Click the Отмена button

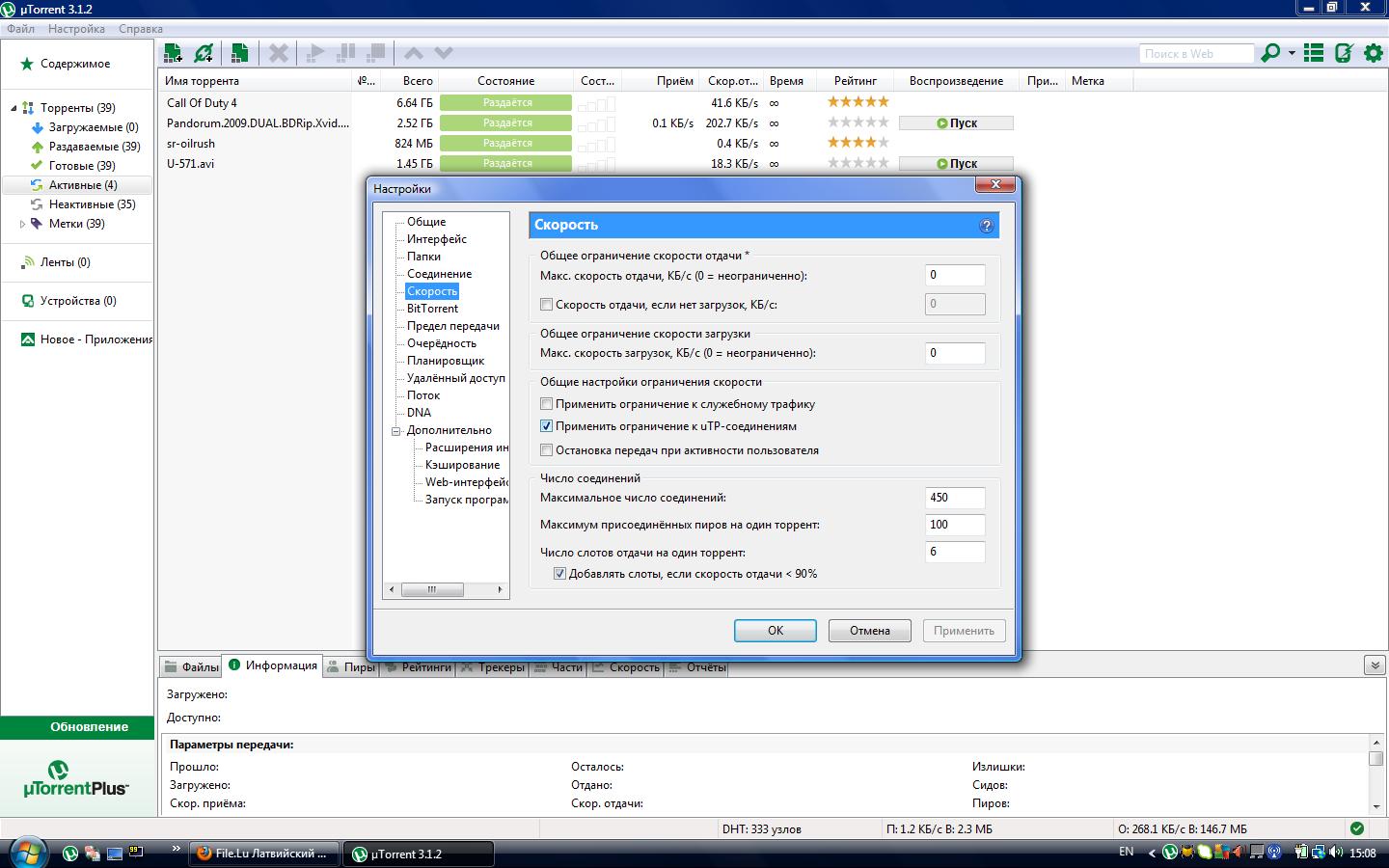click(x=870, y=631)
